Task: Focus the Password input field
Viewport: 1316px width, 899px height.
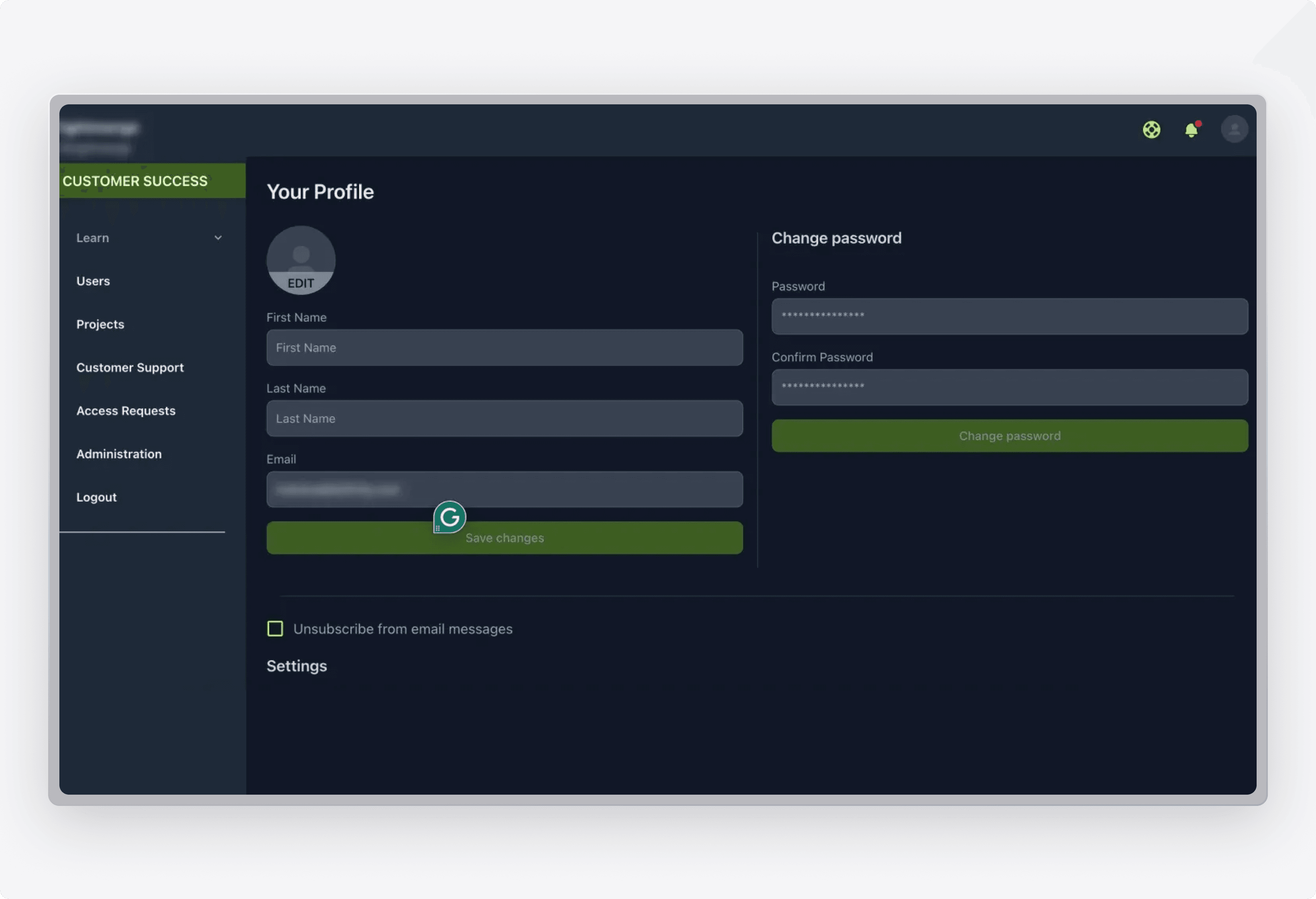Action: click(x=1009, y=316)
